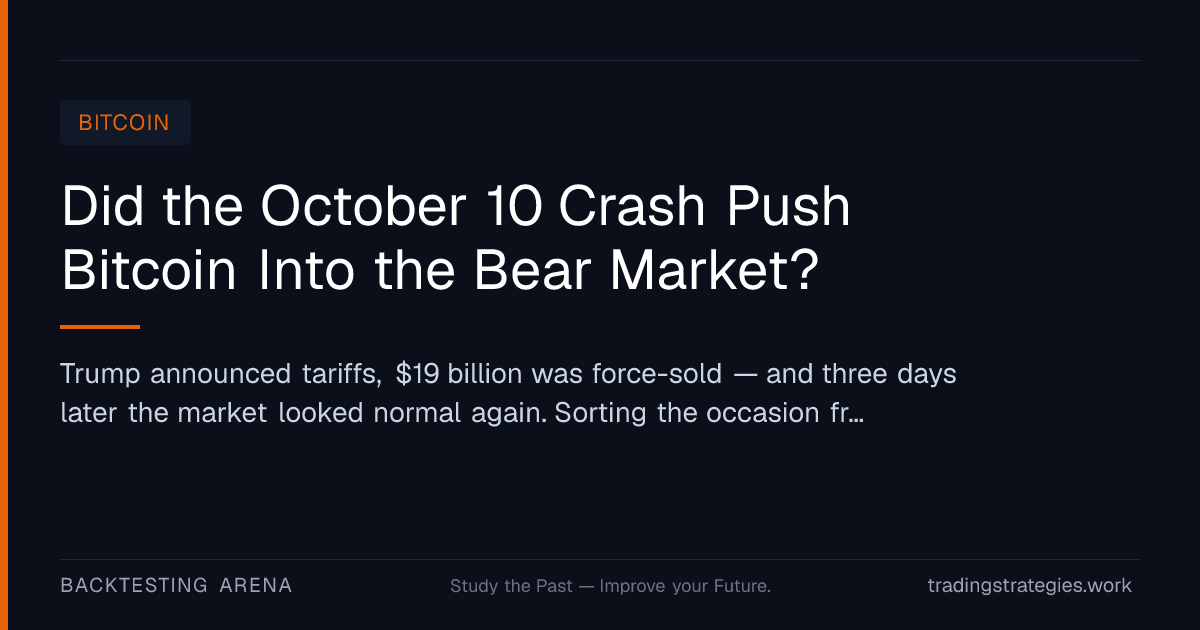1200x630 pixels.
Task: Click the top horizontal divider line
Action: pyautogui.click(x=600, y=60)
